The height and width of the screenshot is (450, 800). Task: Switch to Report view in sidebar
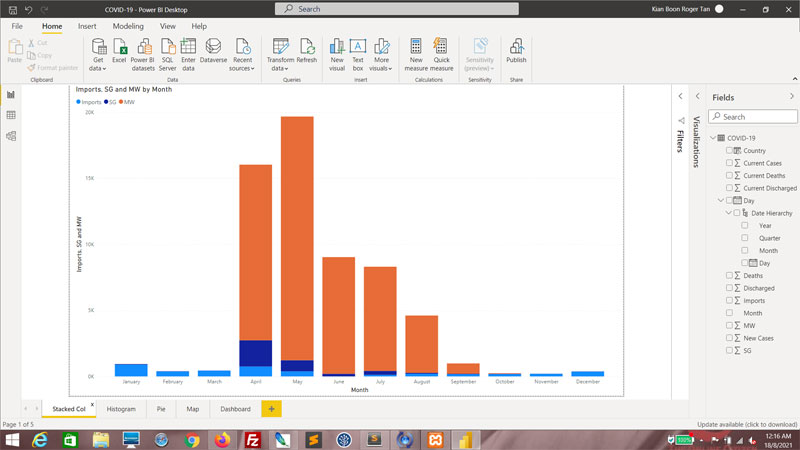coord(11,94)
